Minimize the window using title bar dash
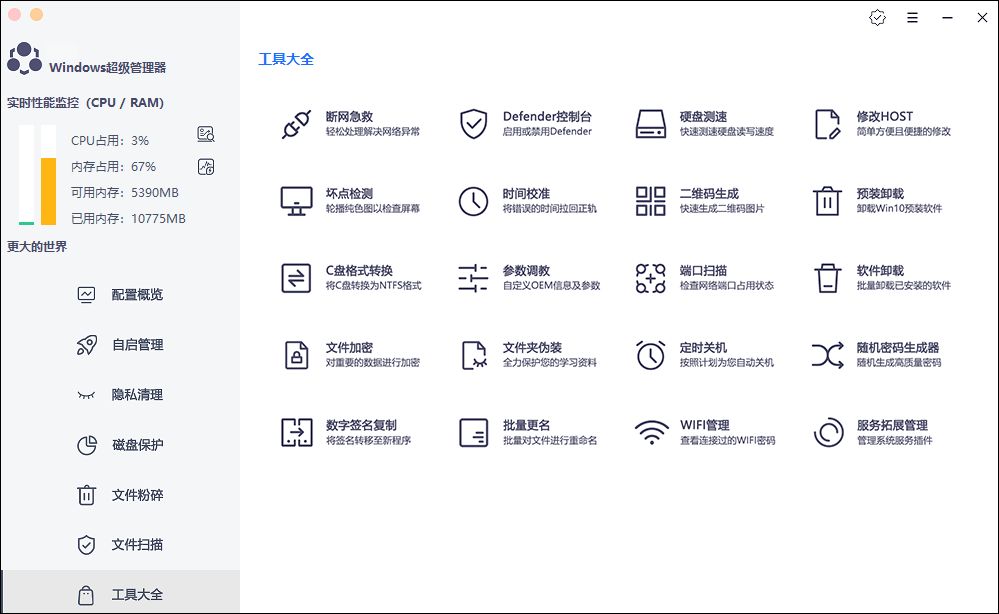 point(947,18)
